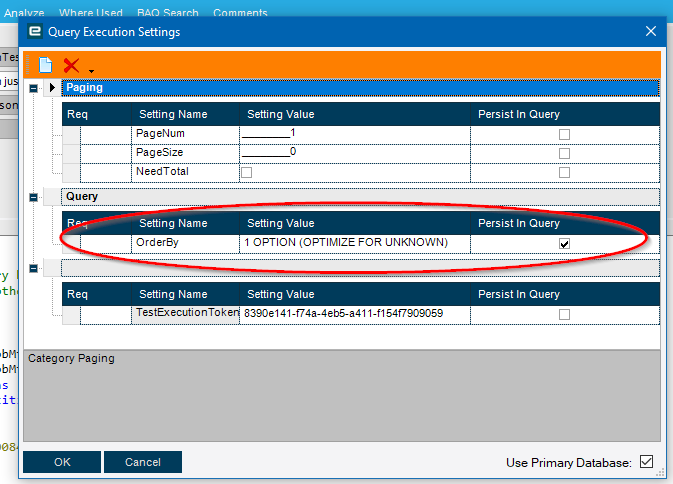Click the Epicor logo in title bar

[x=35, y=31]
